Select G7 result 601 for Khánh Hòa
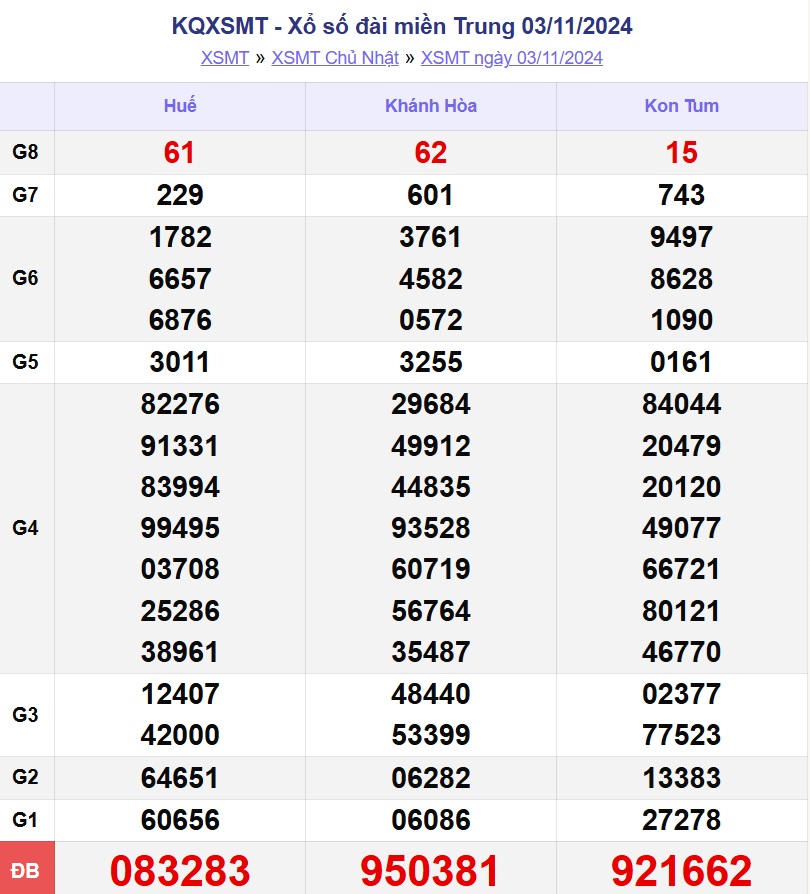 [431, 195]
